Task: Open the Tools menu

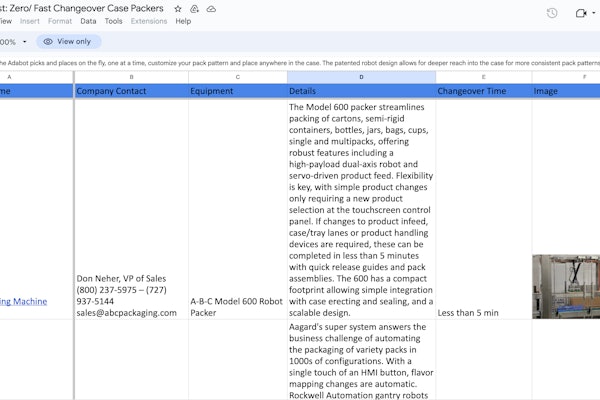Action: pos(114,20)
